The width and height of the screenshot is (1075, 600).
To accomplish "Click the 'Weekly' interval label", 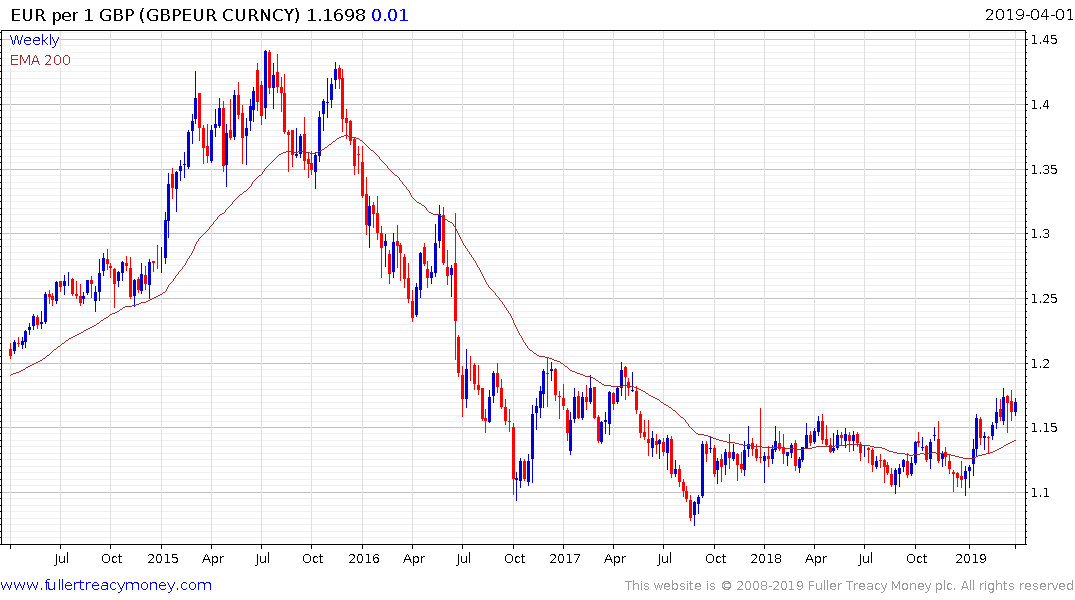I will (x=34, y=40).
